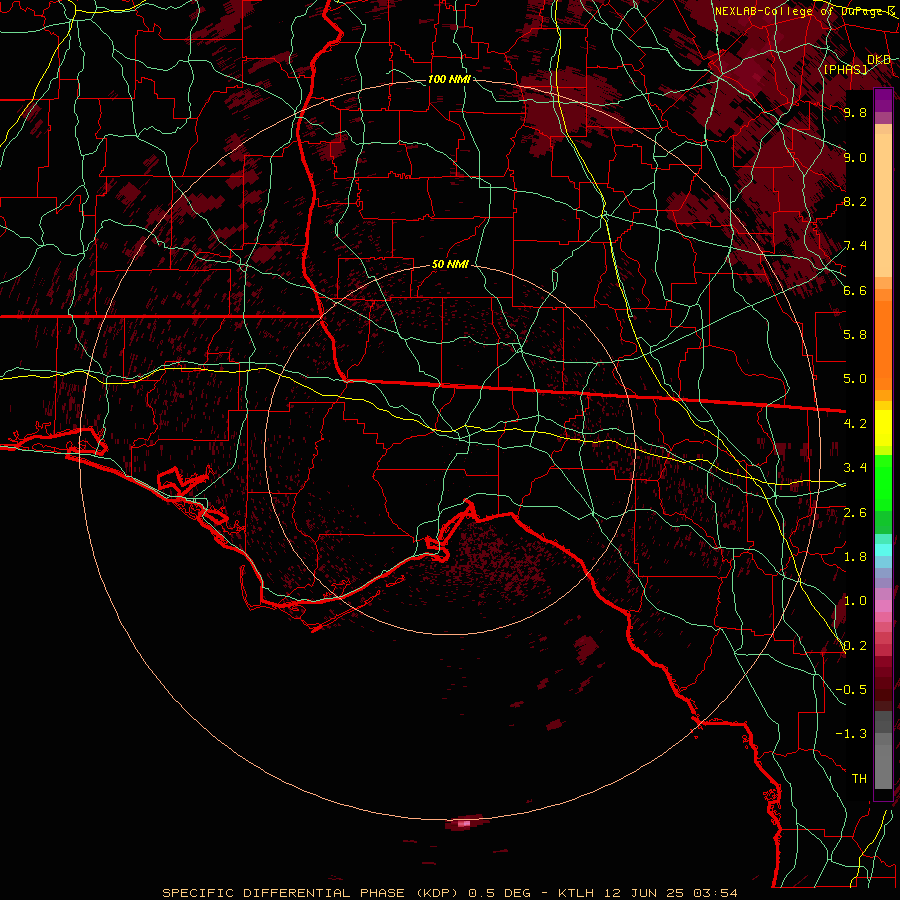Click the gray segment of color bar

click(883, 761)
